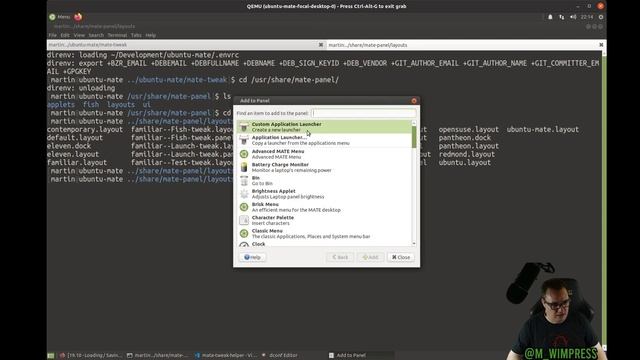Screen dimensions: 640x360
Task: Close the Add to Panel dialog via title bar
Action: (414, 100)
